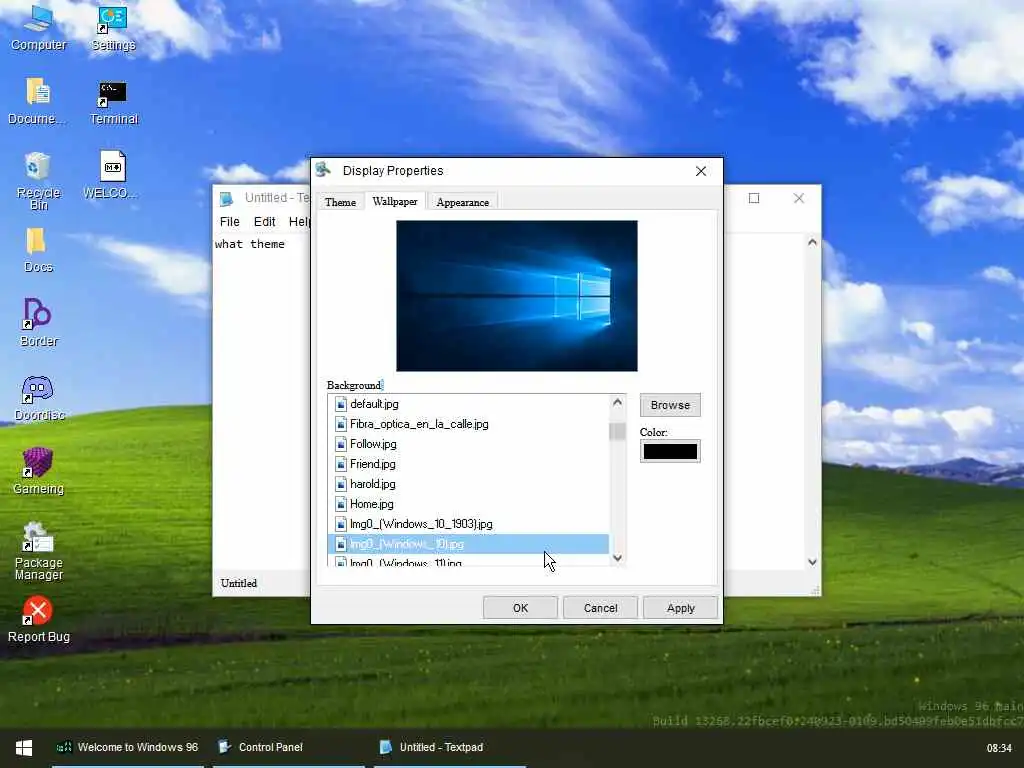Launch the Border app shortcut
Image resolution: width=1024 pixels, height=768 pixels.
tap(38, 323)
